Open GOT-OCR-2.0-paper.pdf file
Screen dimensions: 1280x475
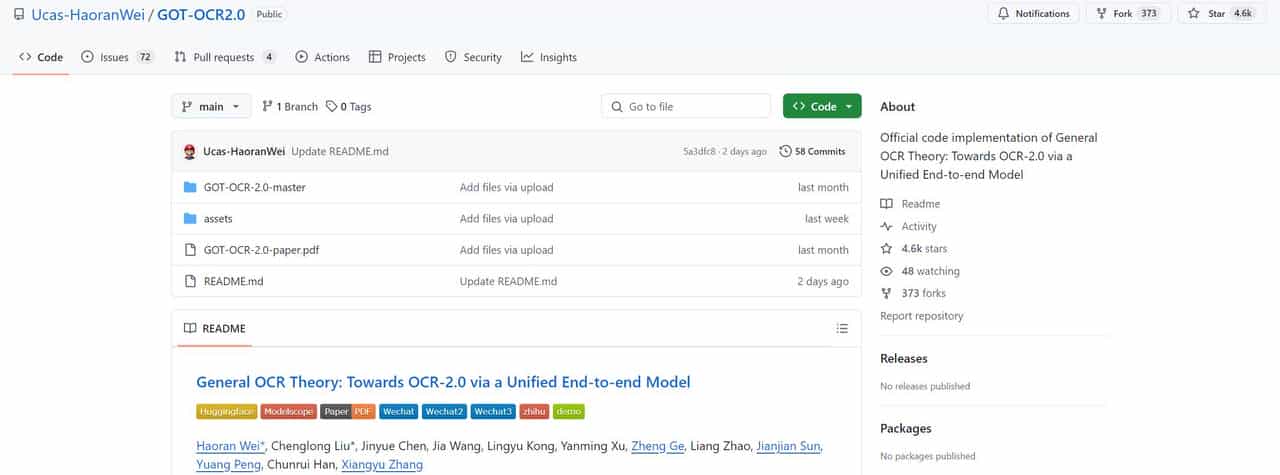point(261,250)
